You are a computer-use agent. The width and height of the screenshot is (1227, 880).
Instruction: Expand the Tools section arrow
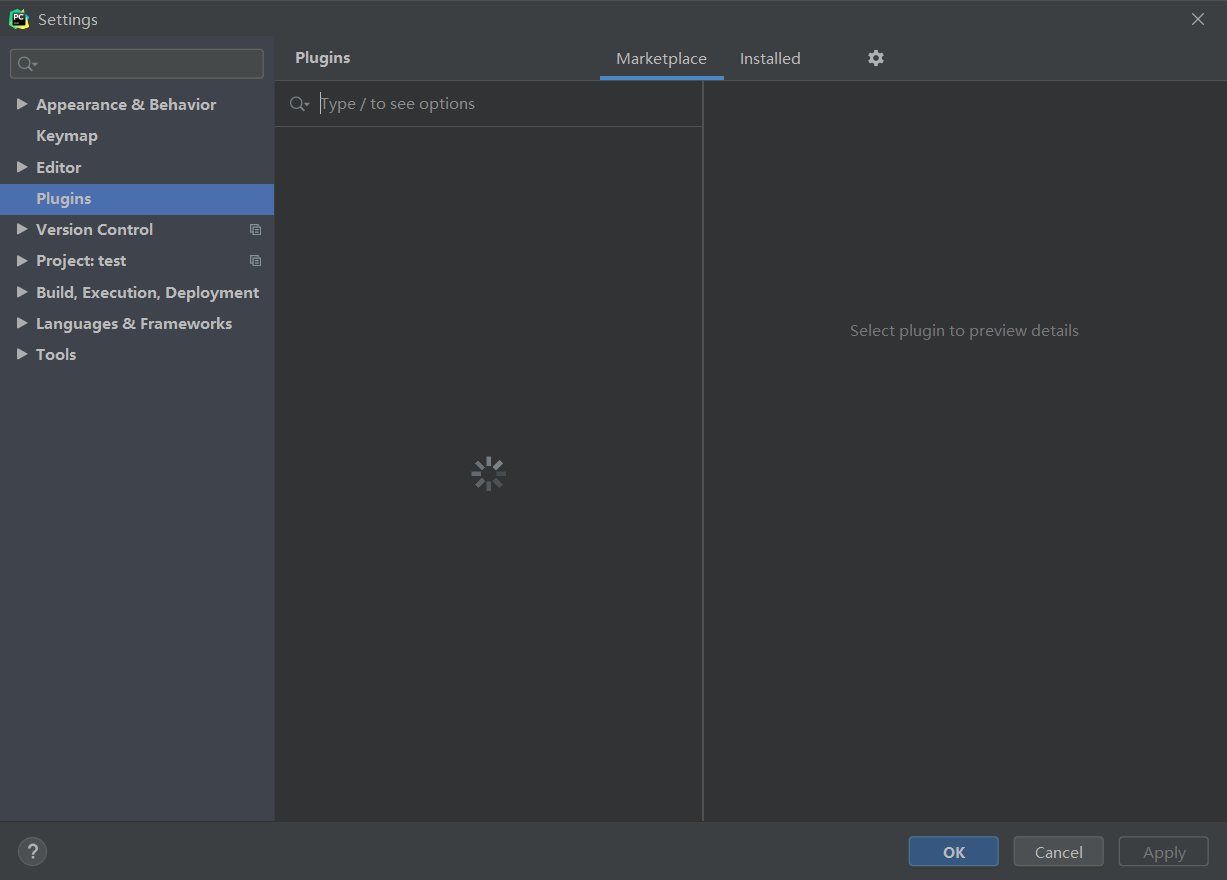22,354
